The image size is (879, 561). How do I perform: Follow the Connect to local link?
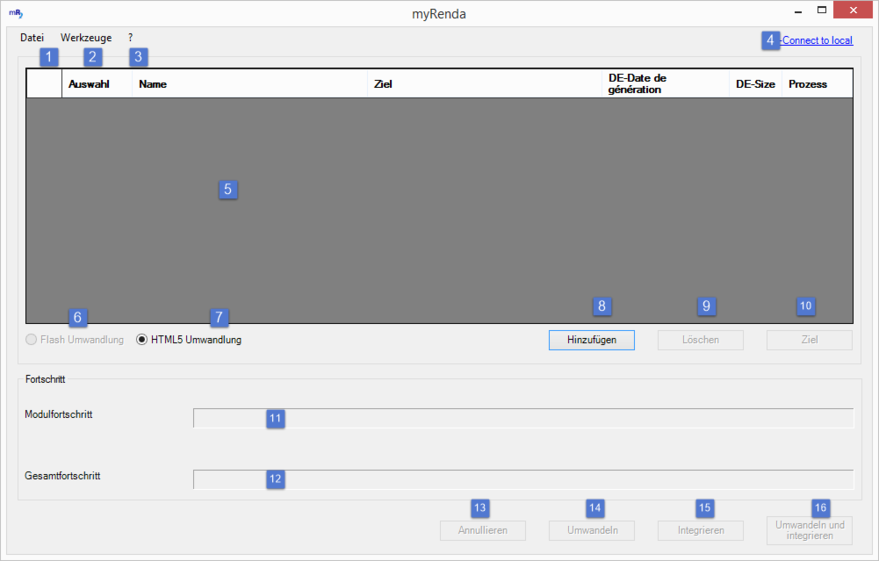816,41
